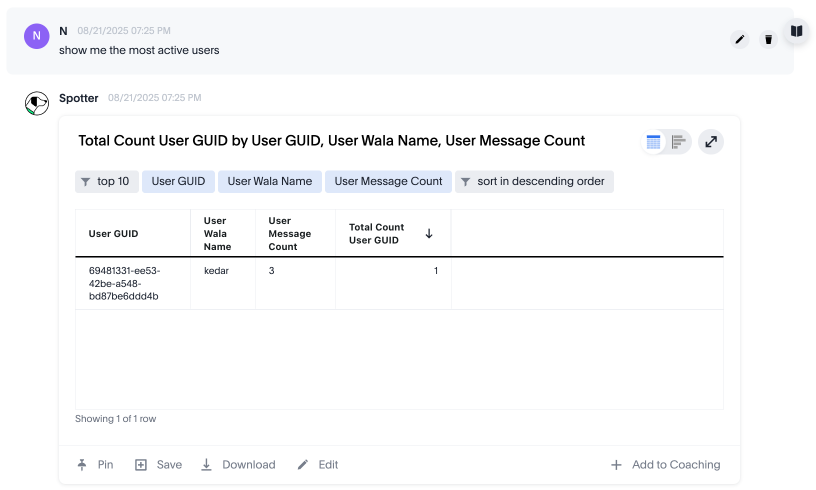Open the sort in descending order chip
This screenshot has width=816, height=490.
[x=534, y=182]
